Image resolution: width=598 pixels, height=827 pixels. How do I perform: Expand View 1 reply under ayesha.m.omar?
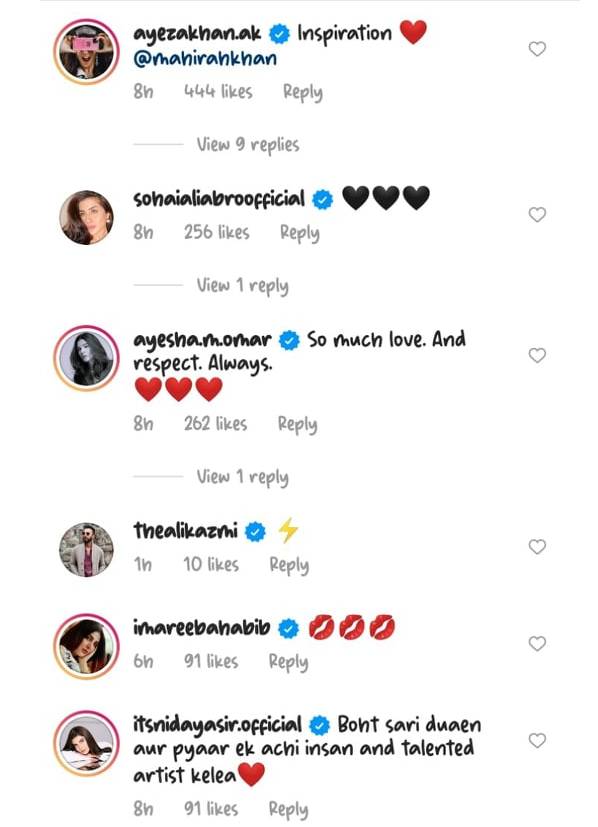click(x=243, y=477)
